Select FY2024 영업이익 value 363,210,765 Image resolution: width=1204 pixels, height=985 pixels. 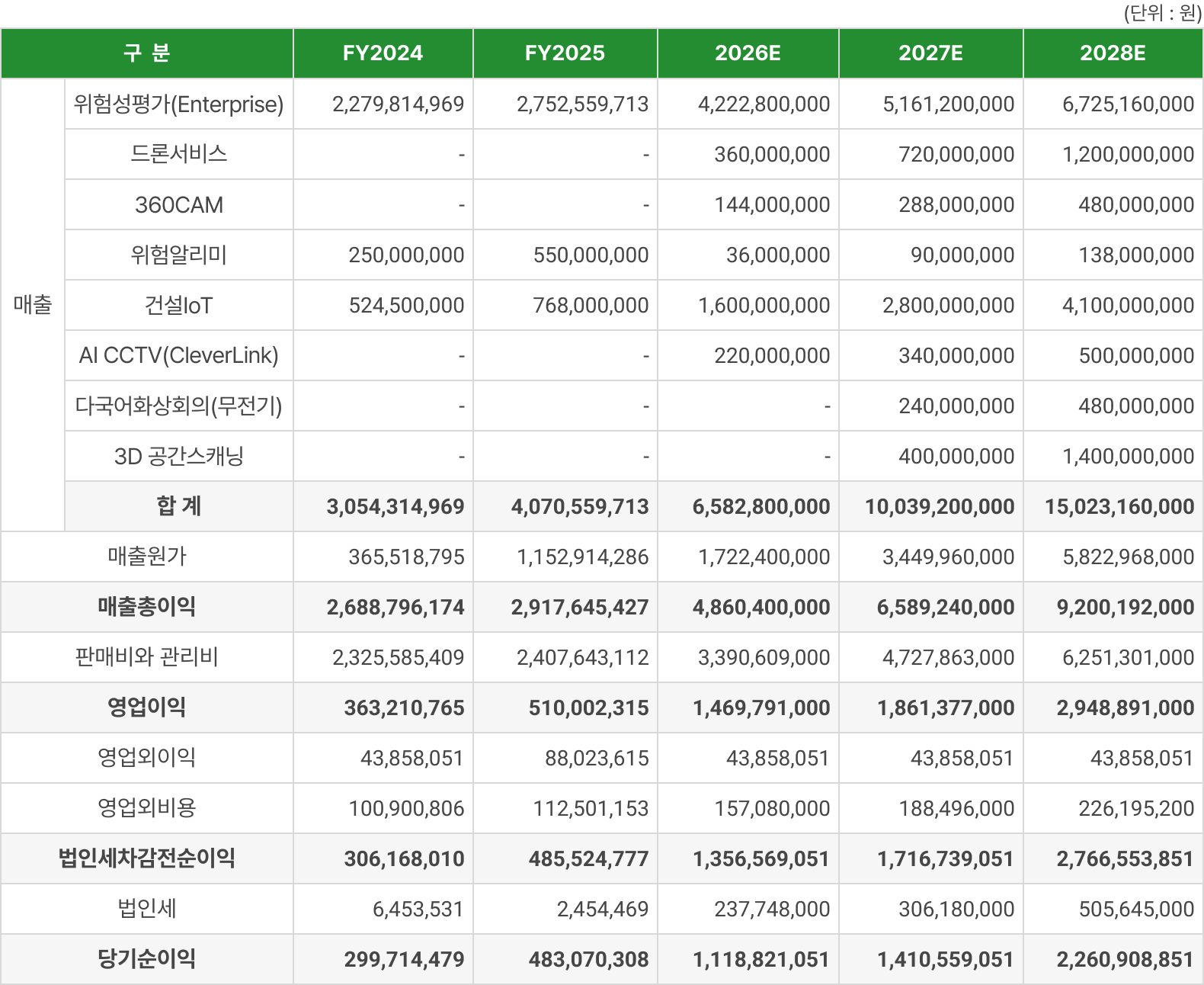pyautogui.click(x=404, y=707)
